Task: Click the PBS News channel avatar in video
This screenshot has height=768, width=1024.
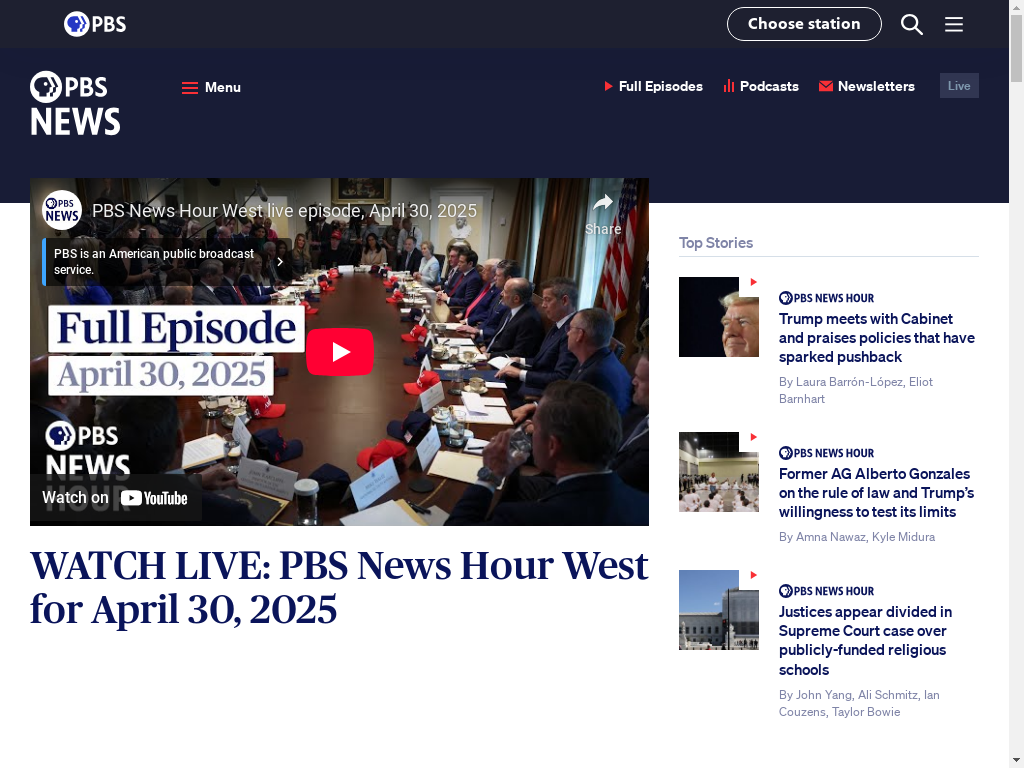Action: tap(62, 210)
